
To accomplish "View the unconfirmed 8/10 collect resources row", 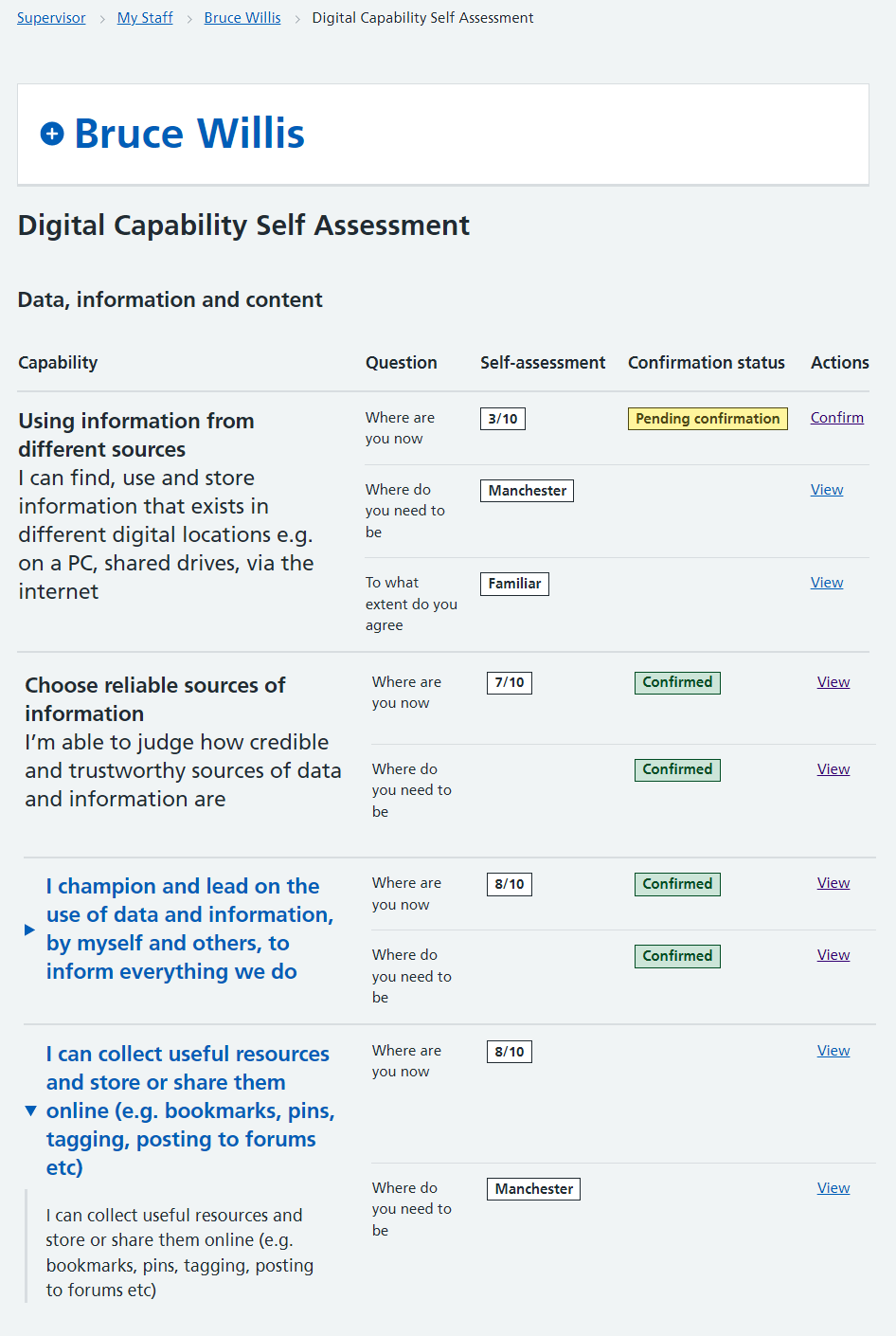I will pyautogui.click(x=833, y=1051).
